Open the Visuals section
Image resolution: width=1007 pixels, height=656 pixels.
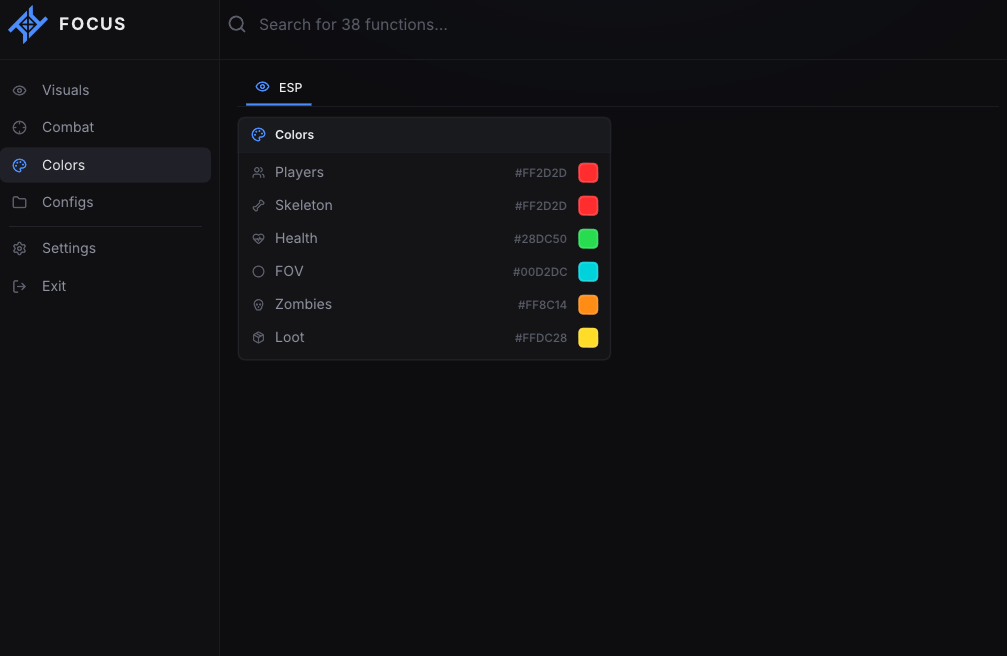pyautogui.click(x=105, y=91)
